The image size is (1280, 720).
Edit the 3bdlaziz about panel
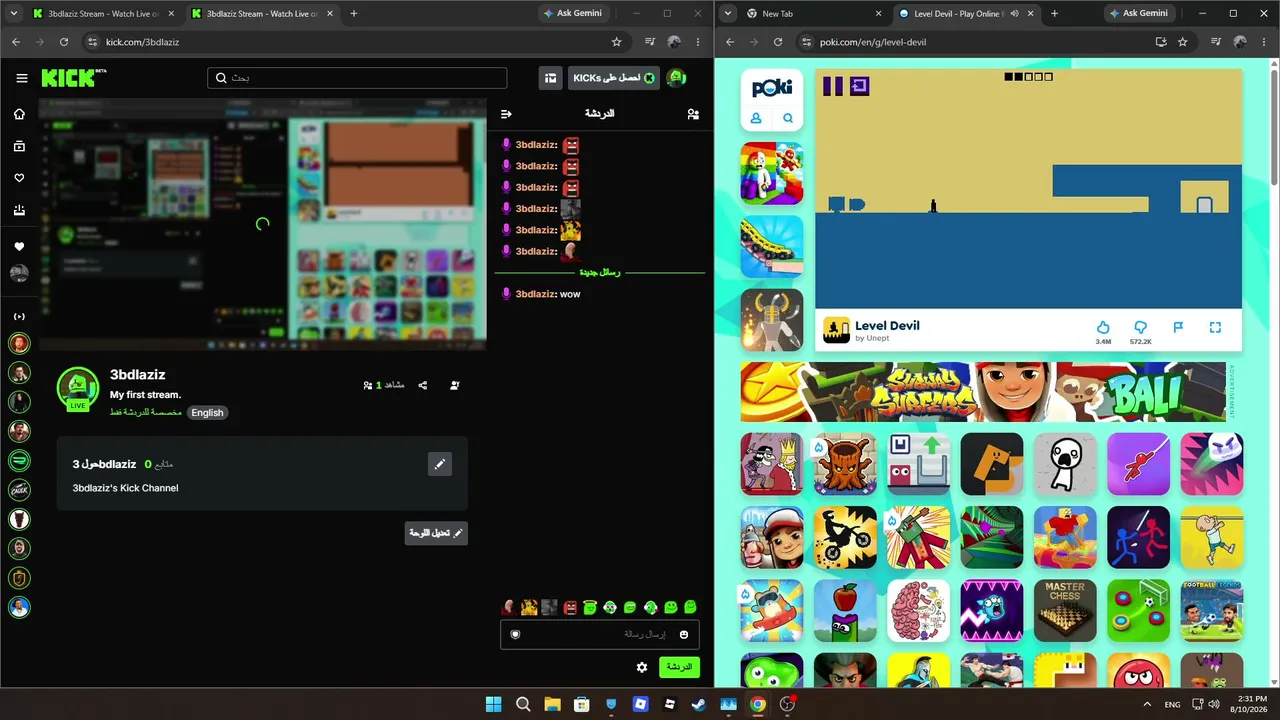tap(440, 464)
